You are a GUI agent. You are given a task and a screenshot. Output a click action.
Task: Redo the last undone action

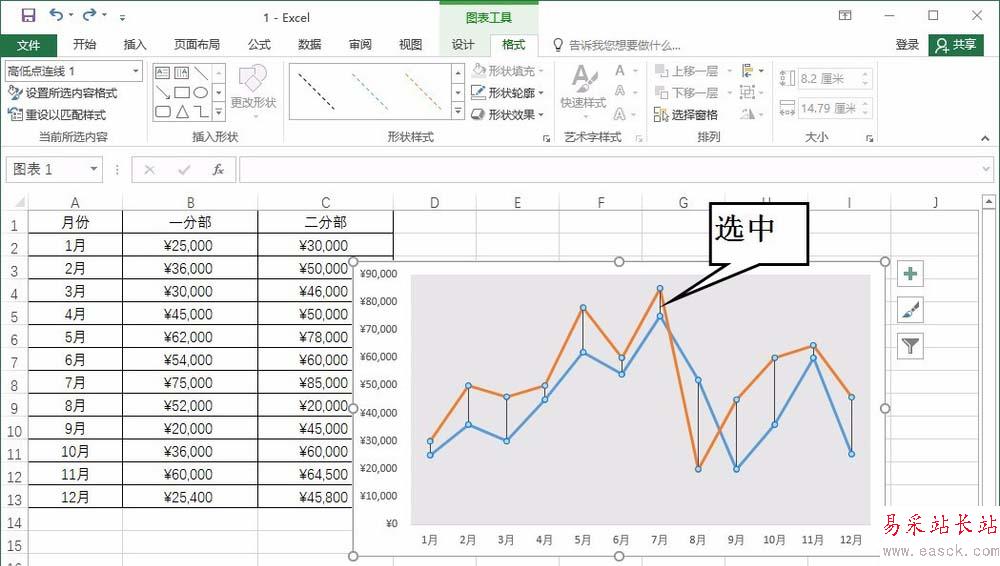tap(90, 15)
